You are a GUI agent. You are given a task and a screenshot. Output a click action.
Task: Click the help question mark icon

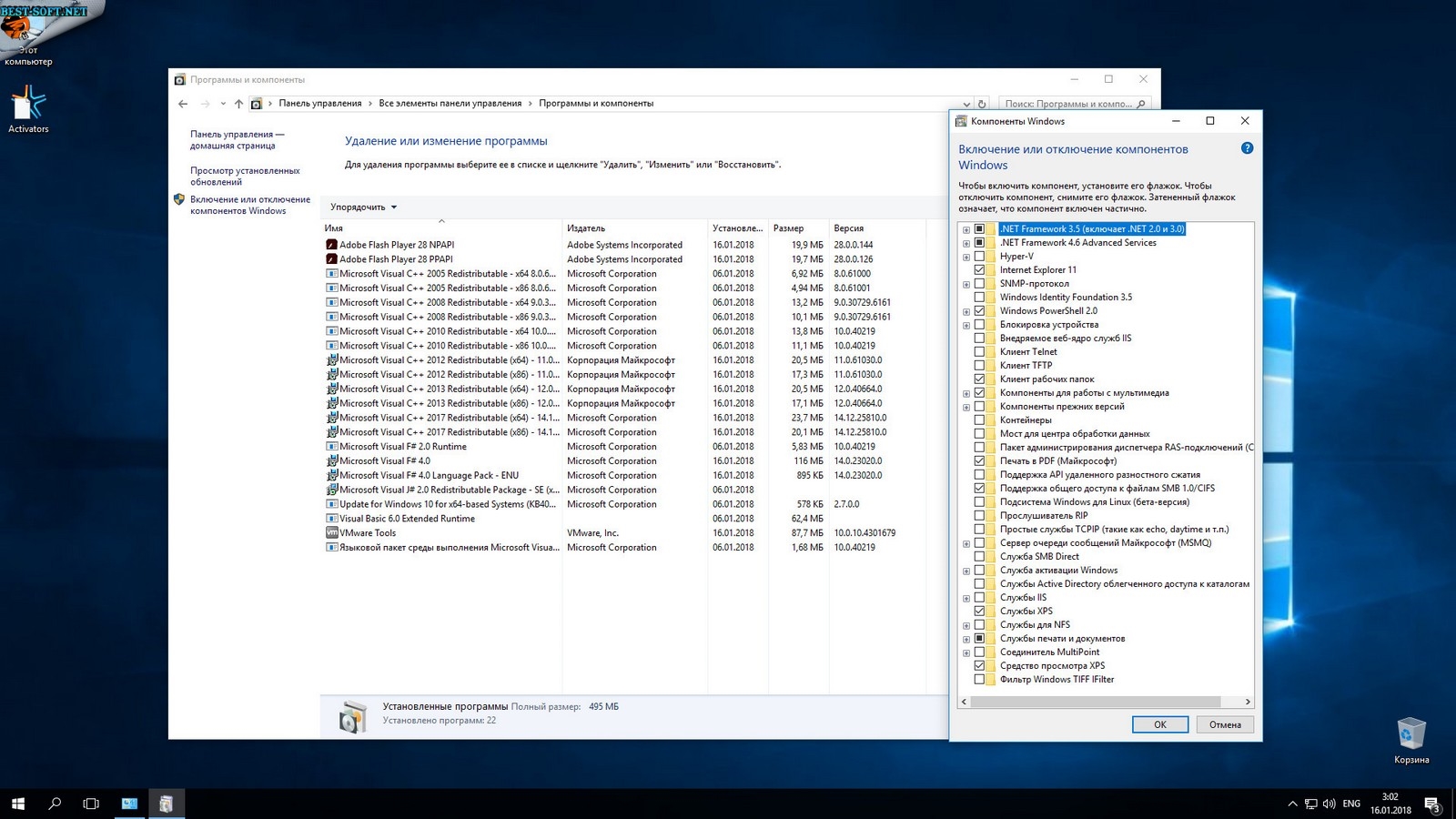[1247, 148]
